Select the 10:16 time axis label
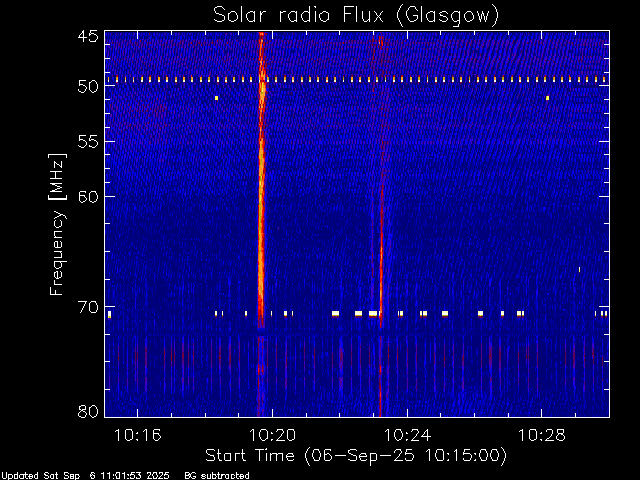The width and height of the screenshot is (640, 480). tap(138, 435)
